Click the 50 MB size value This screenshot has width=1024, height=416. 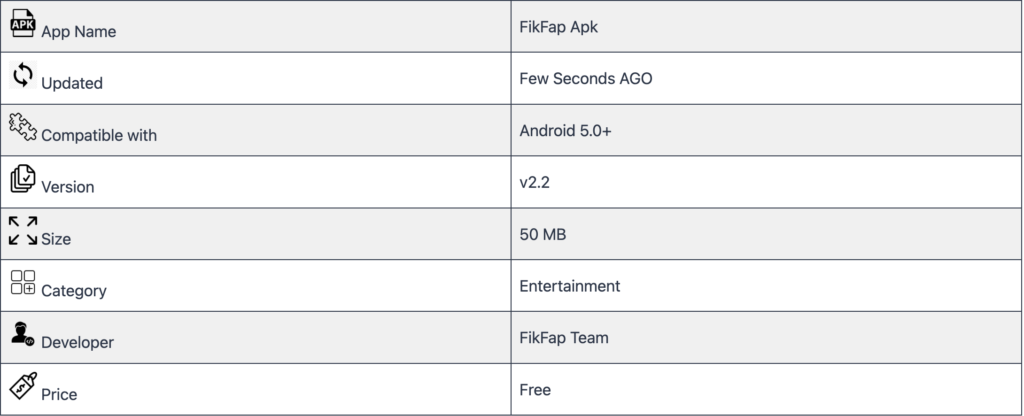pos(542,234)
